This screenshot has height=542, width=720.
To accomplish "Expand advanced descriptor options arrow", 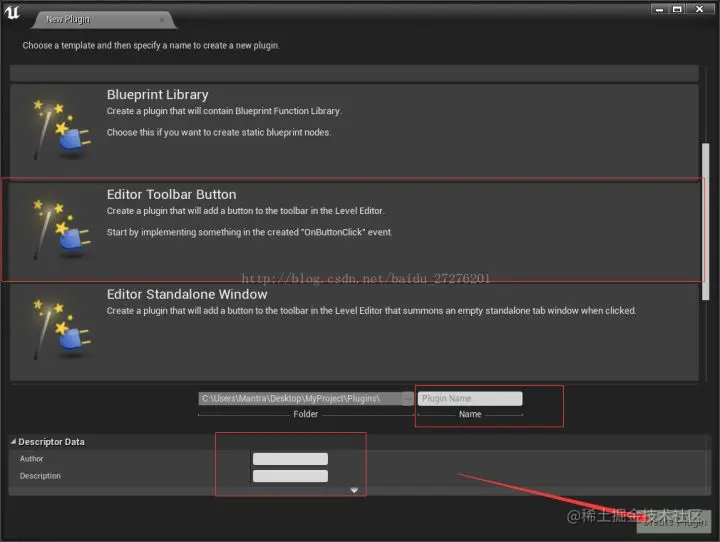I will pyautogui.click(x=354, y=490).
